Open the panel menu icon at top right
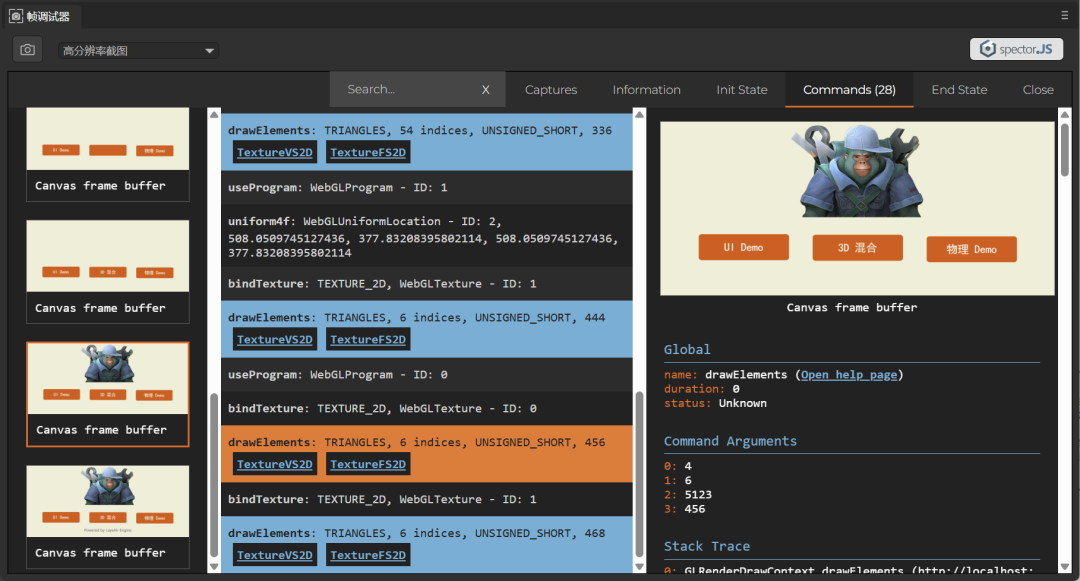 tap(1064, 14)
